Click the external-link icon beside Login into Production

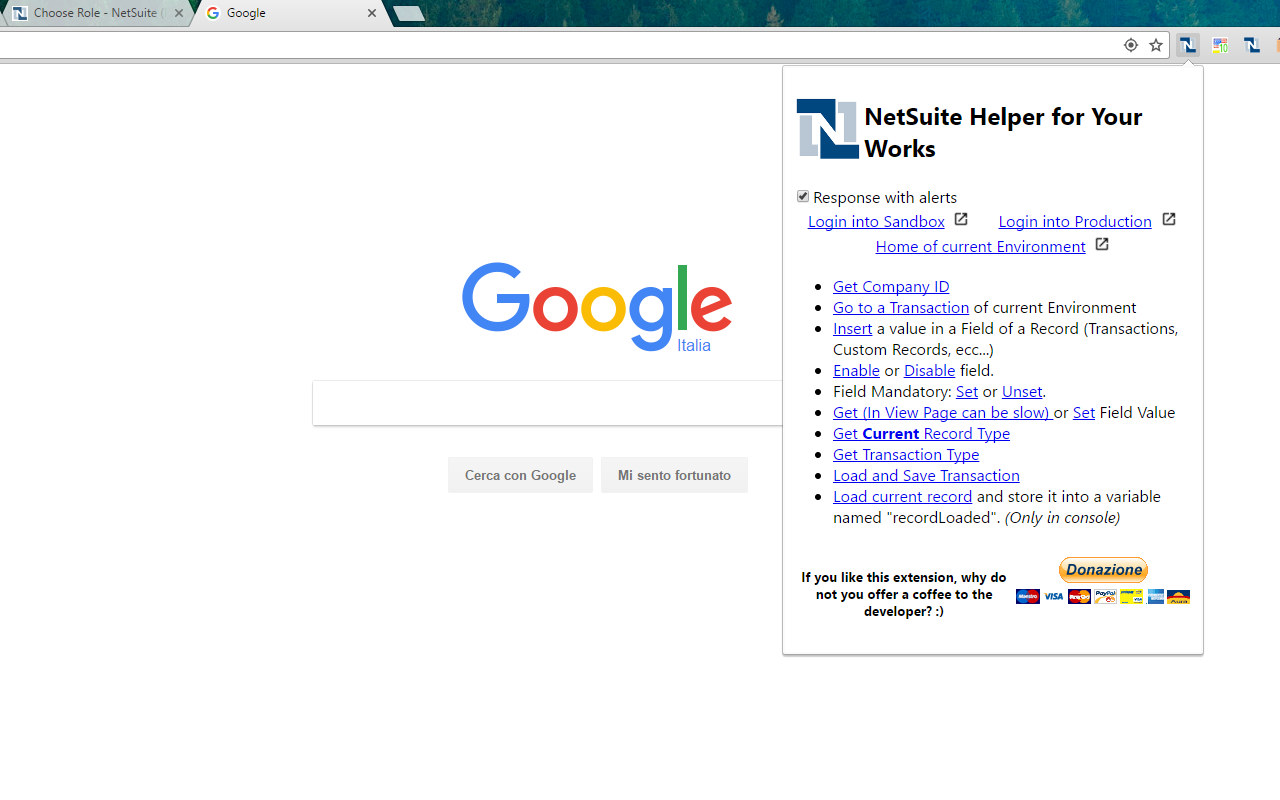1168,219
